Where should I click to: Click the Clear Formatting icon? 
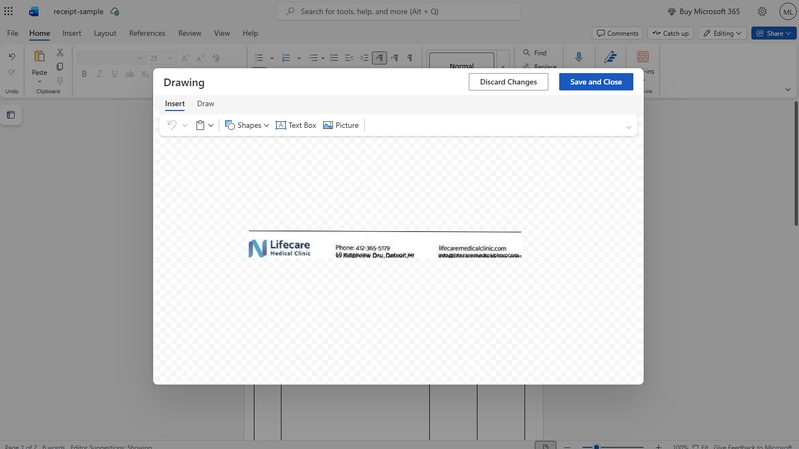tap(216, 58)
